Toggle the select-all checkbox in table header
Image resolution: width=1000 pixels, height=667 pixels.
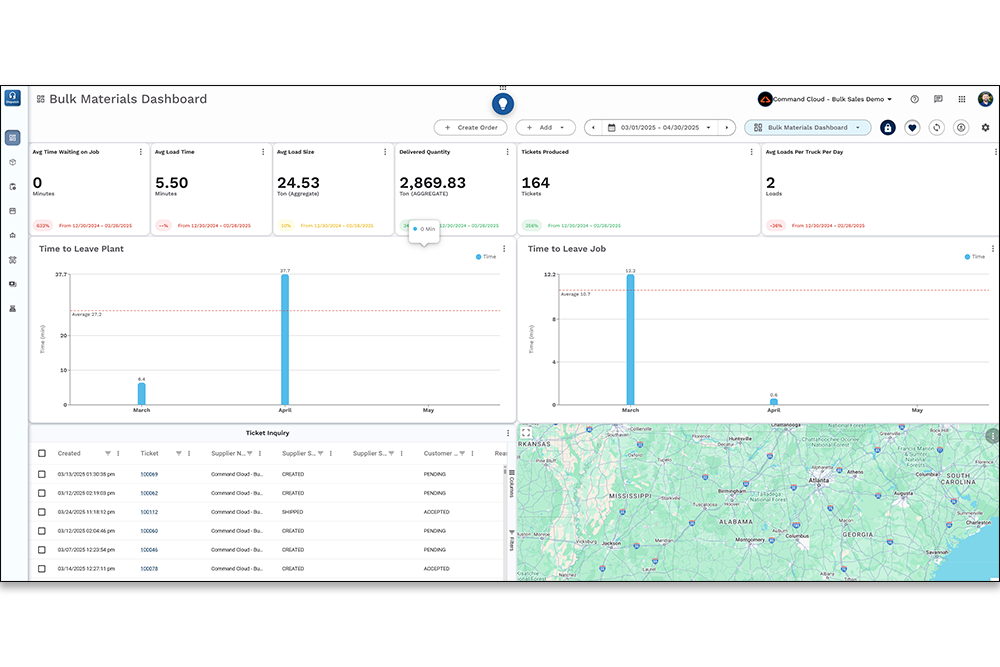click(42, 454)
